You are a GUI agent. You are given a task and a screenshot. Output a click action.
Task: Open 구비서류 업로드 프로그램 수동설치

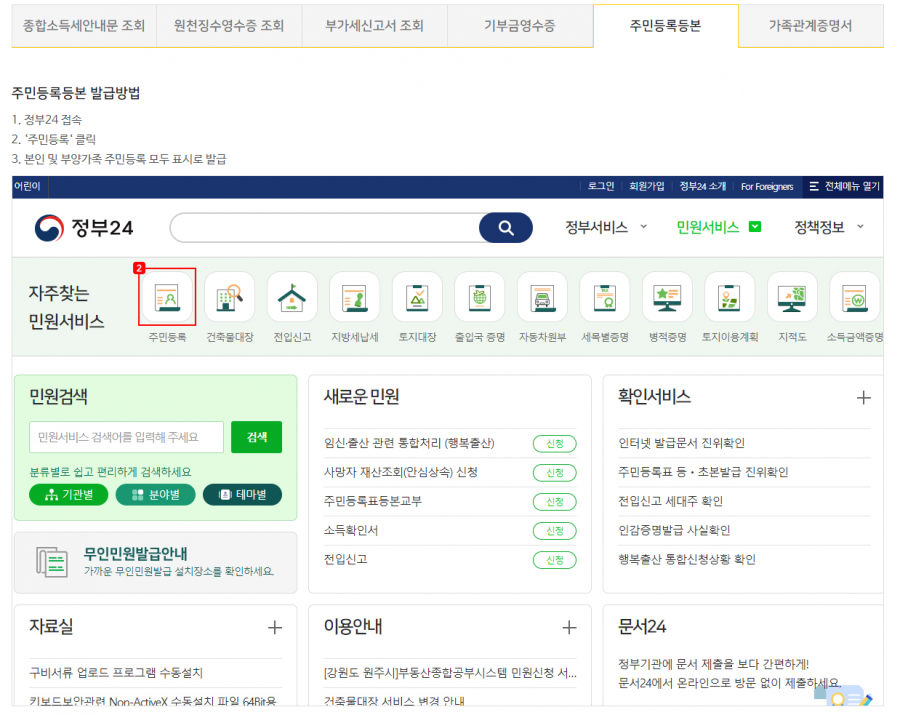tap(116, 673)
